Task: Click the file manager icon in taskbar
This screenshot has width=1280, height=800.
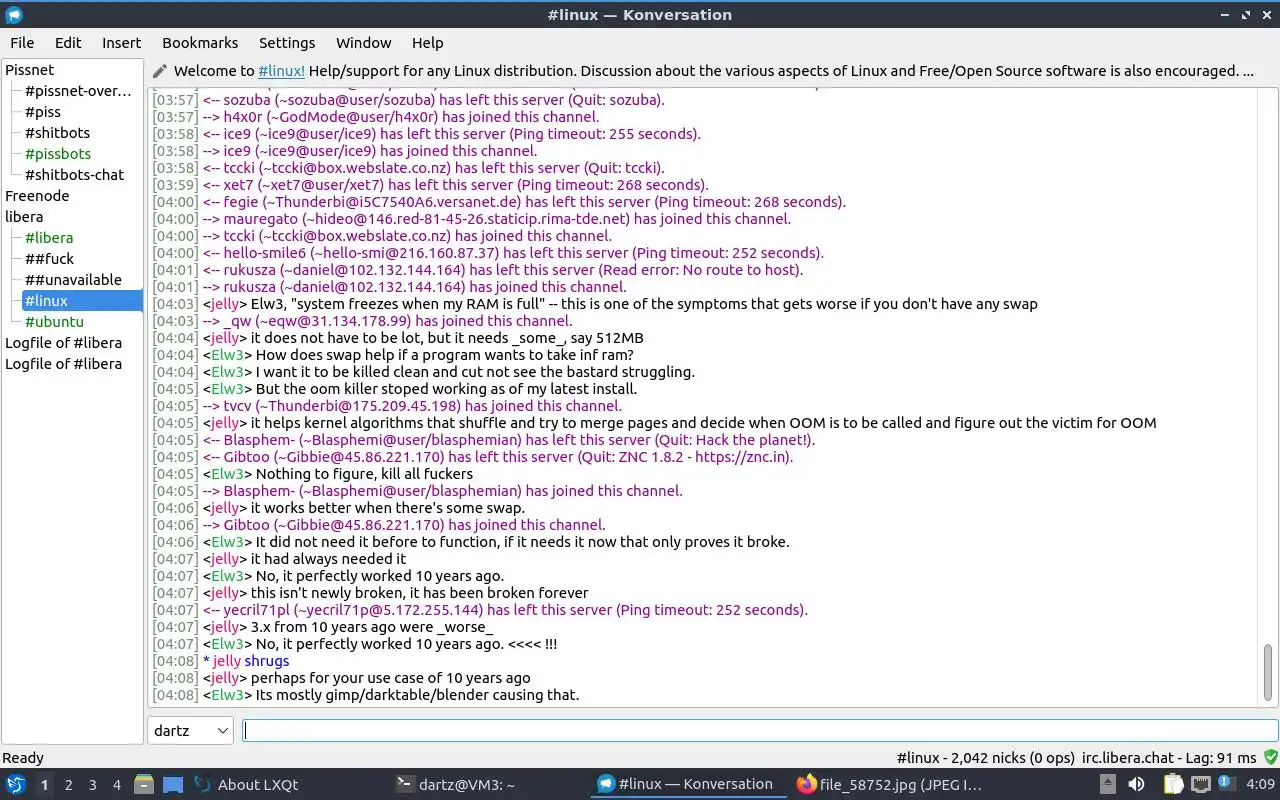Action: click(x=144, y=784)
